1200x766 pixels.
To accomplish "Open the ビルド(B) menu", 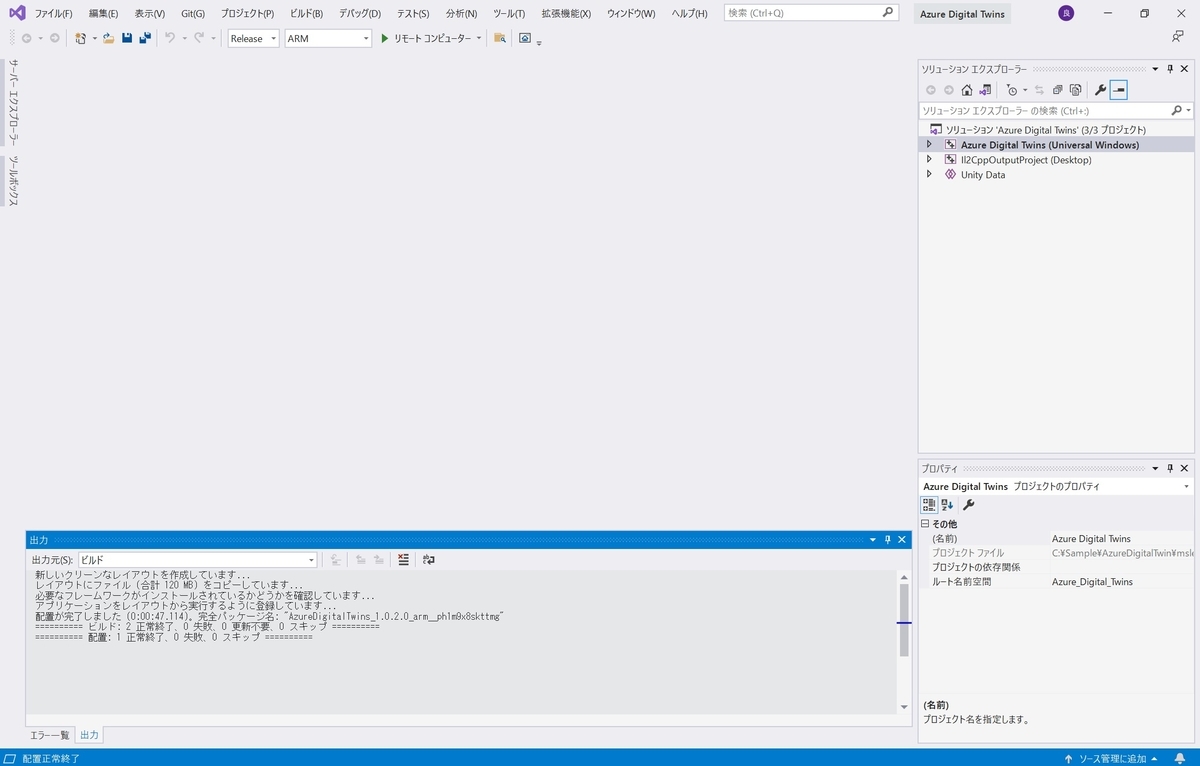I will click(x=306, y=13).
